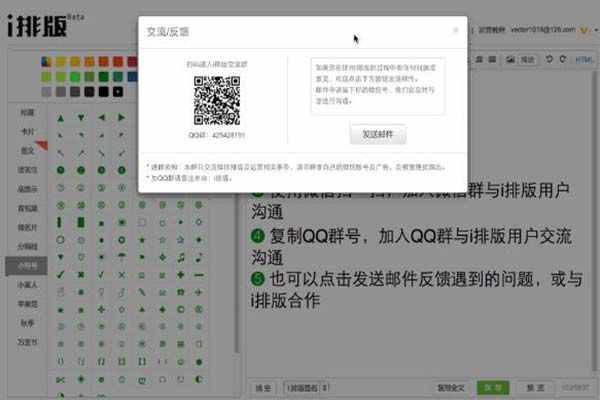Insert the bold checkmark symbol
The image size is (600, 400).
pyautogui.click(x=60, y=275)
